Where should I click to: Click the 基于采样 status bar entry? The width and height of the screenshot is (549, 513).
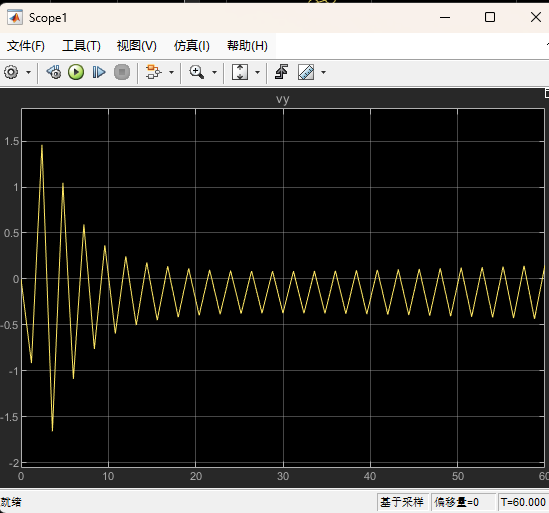(x=402, y=502)
